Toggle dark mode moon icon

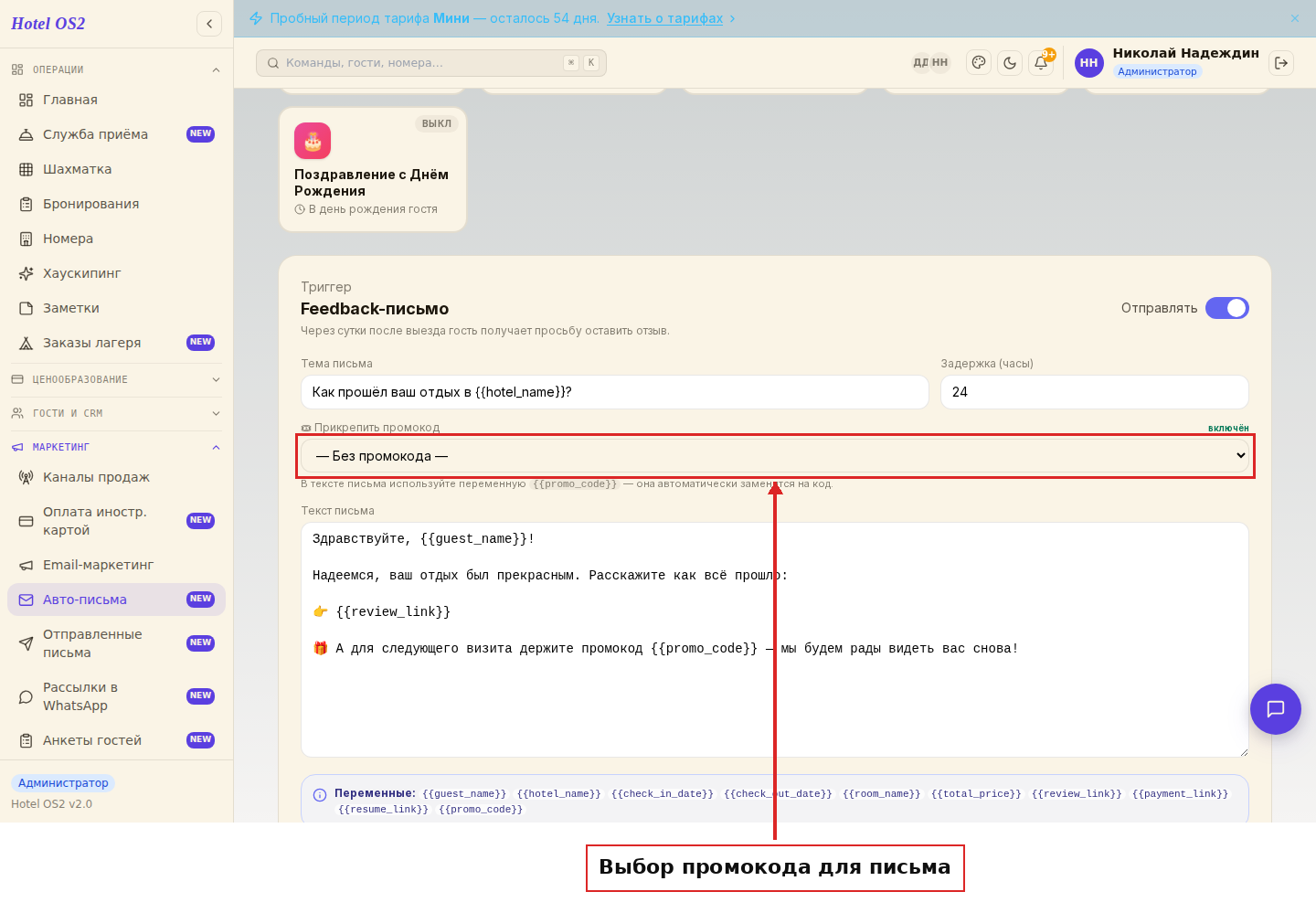click(1010, 63)
